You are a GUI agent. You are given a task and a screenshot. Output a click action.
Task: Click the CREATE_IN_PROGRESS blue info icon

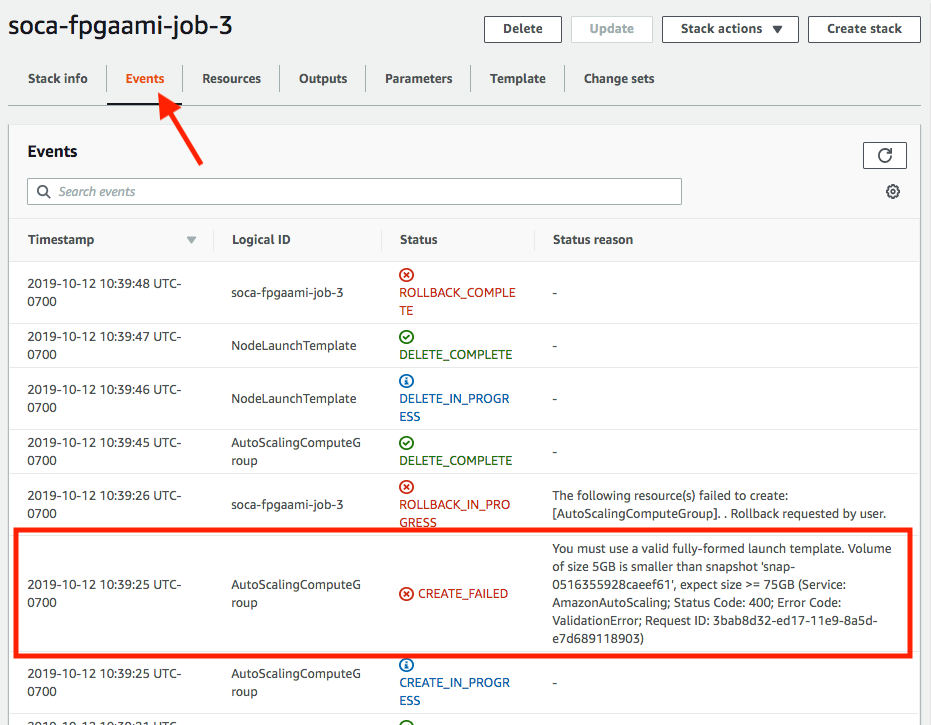[x=406, y=665]
